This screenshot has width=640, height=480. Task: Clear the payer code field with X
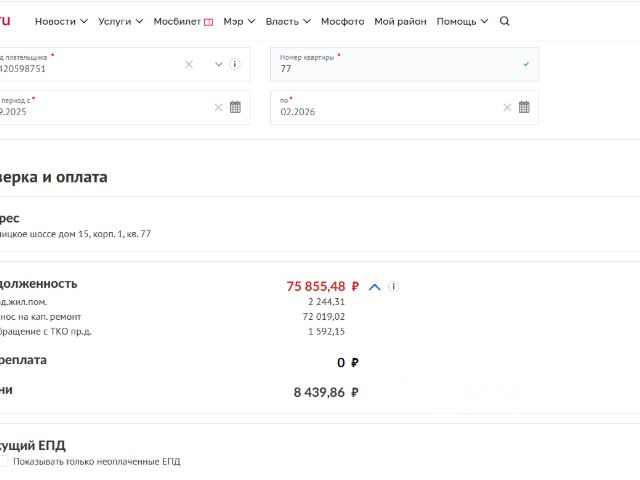[189, 64]
